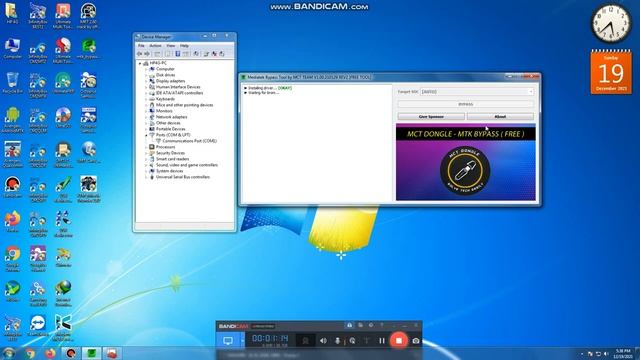The height and width of the screenshot is (360, 640).
Task: Open the Bandicam recording mode dropdown arrow
Action: [242, 340]
